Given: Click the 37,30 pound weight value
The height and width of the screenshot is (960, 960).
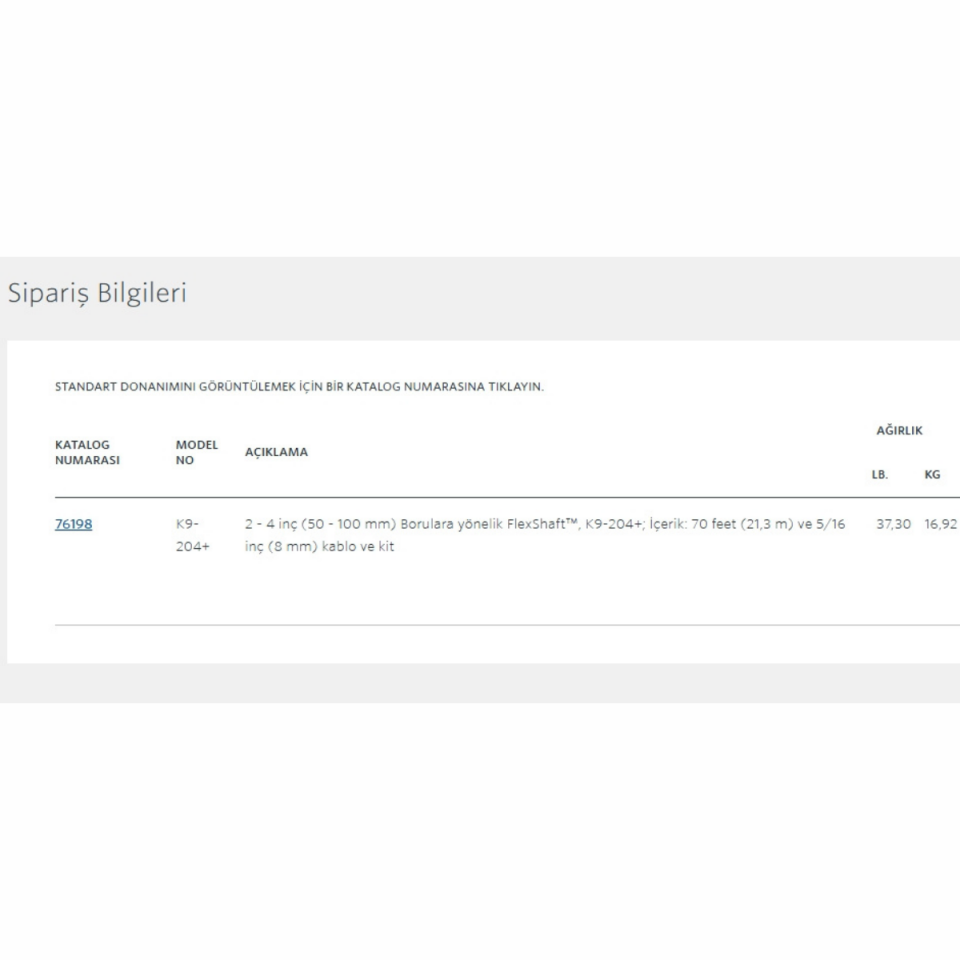Looking at the screenshot, I should point(893,524).
